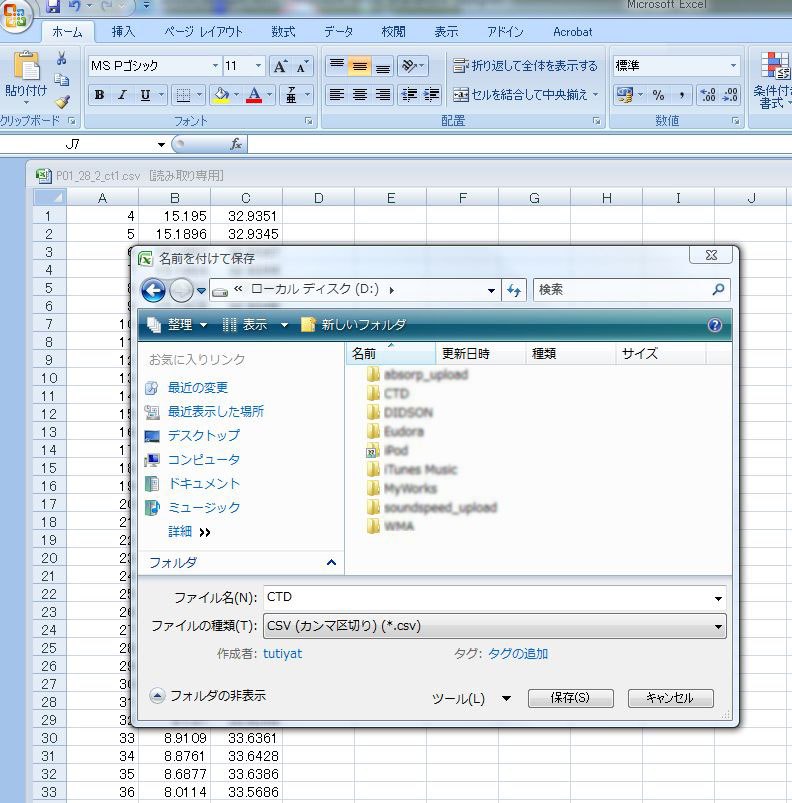This screenshot has height=803, width=792.
Task: Click the キャンセル button
Action: click(x=669, y=698)
